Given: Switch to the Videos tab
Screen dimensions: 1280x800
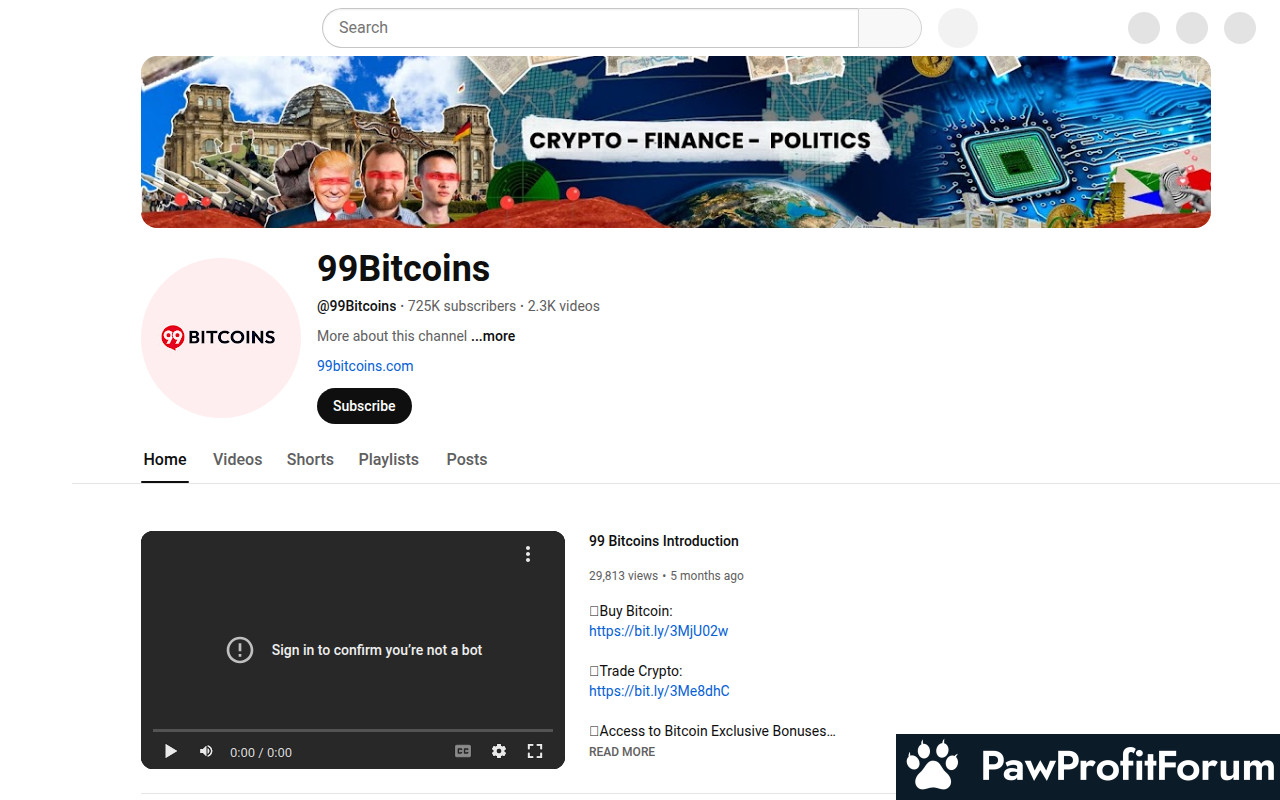Looking at the screenshot, I should click(x=237, y=460).
